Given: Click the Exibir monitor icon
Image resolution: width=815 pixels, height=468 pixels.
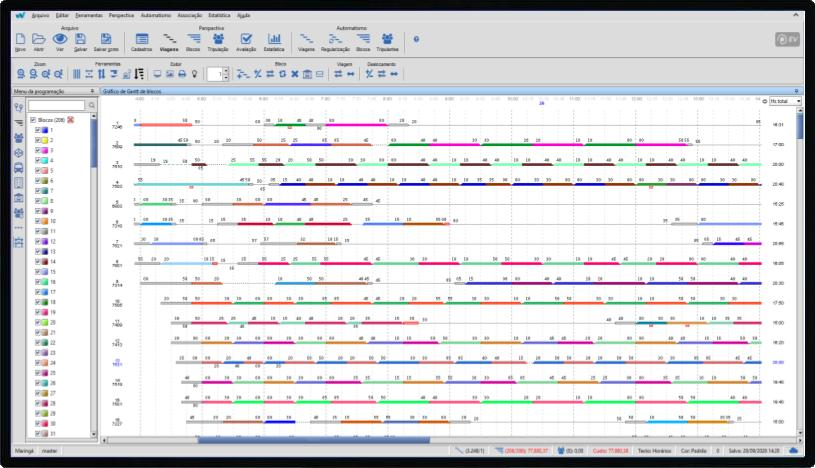Looking at the screenshot, I should 157,74.
